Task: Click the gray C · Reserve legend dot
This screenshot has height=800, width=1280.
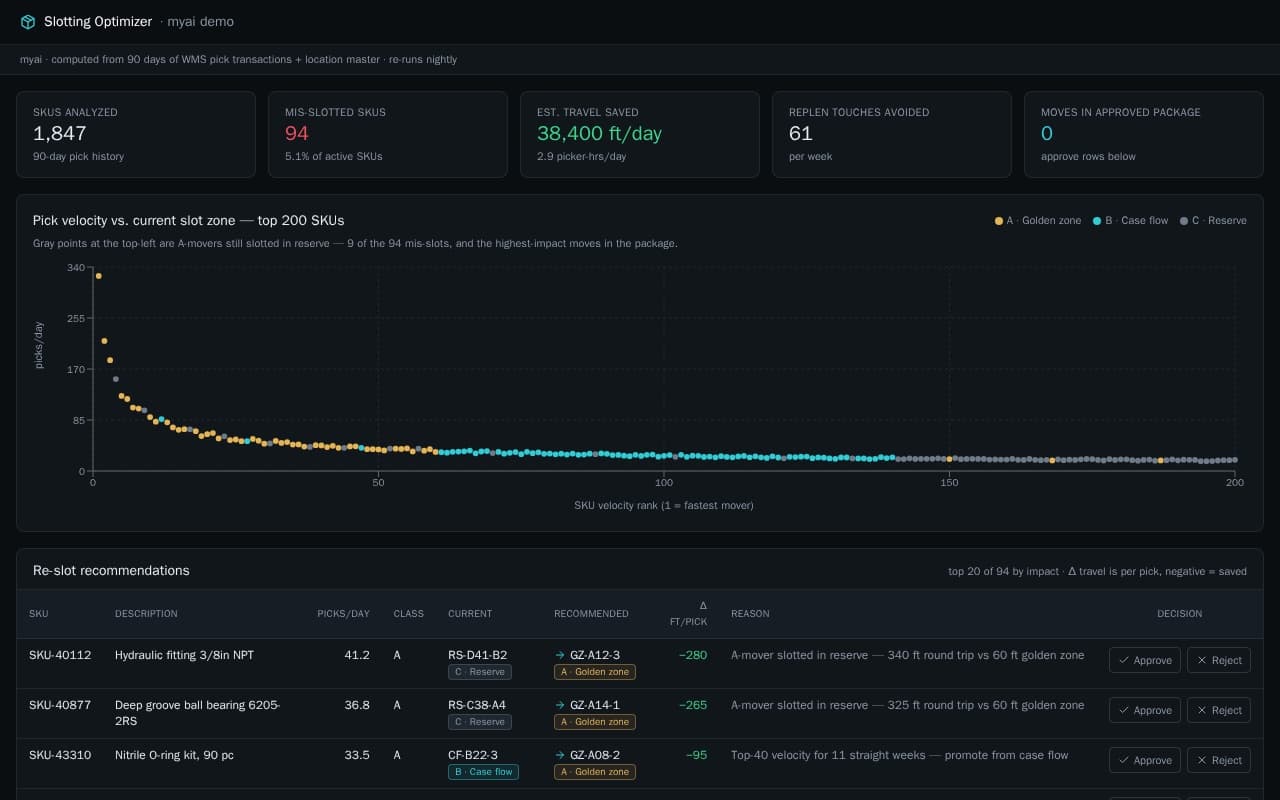Action: point(1184,221)
